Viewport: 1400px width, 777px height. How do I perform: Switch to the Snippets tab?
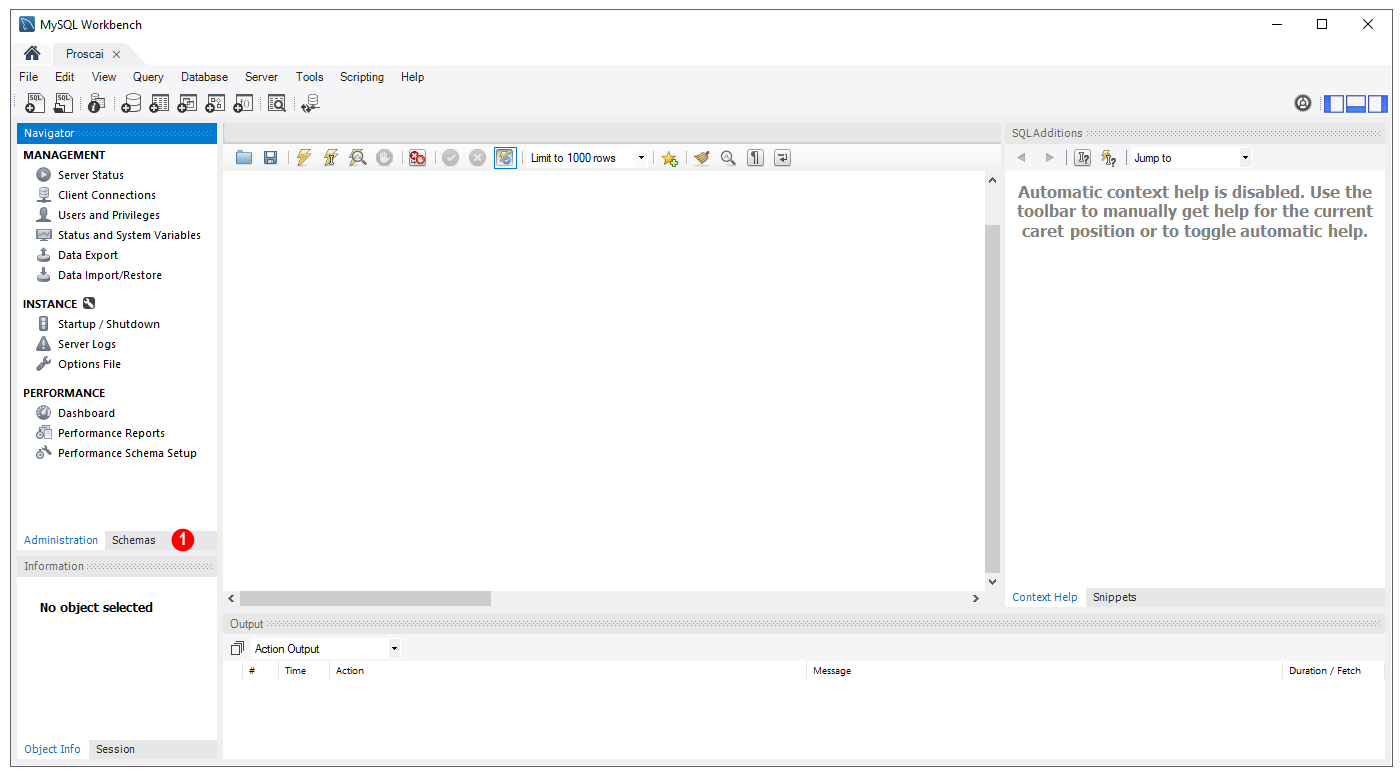tap(1114, 597)
